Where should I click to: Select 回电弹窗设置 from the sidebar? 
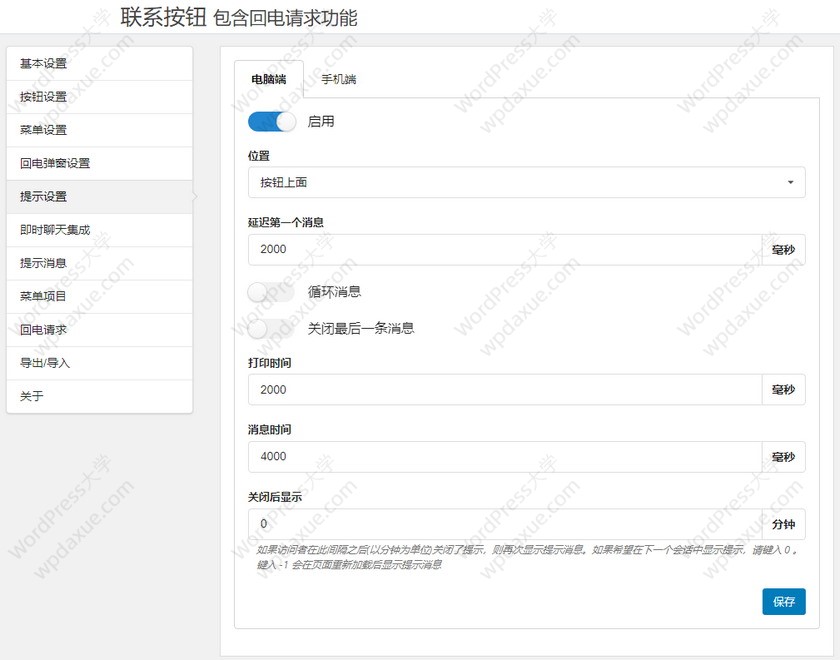pyautogui.click(x=99, y=163)
